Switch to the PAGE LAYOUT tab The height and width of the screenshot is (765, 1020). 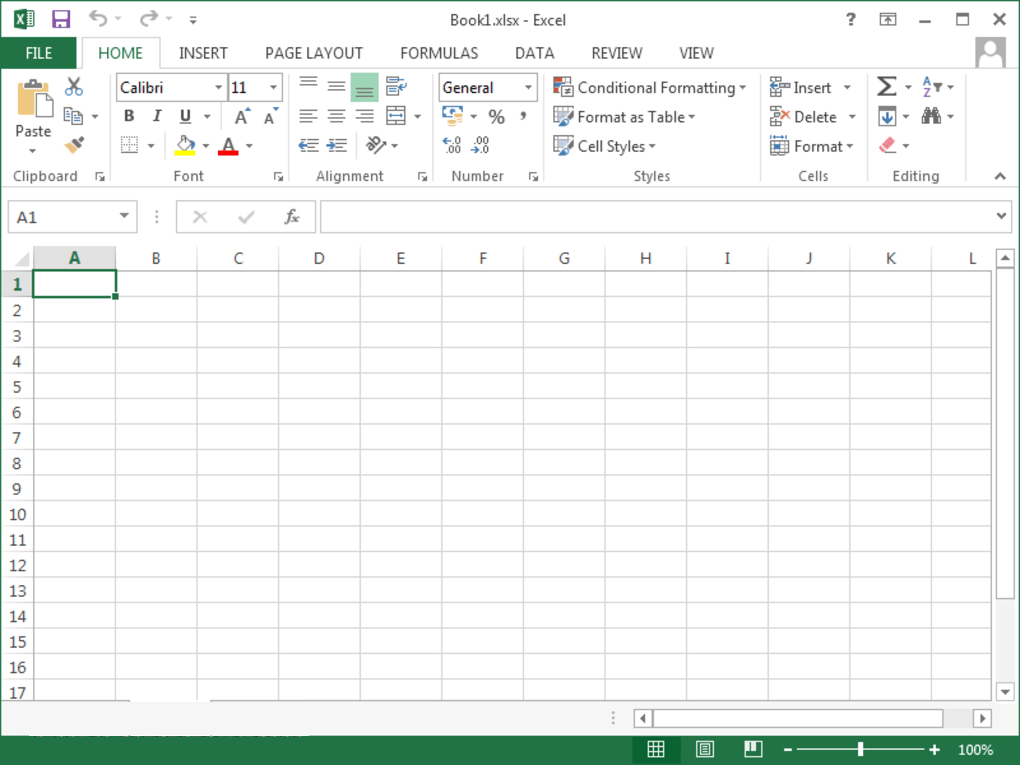click(313, 53)
